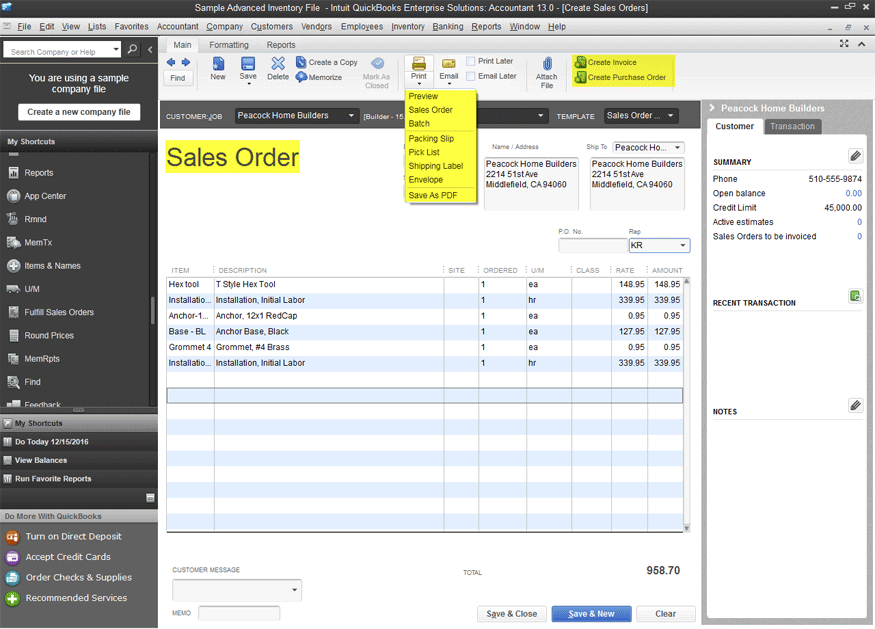This screenshot has height=629, width=875.
Task: Click the New document icon
Action: [x=218, y=64]
